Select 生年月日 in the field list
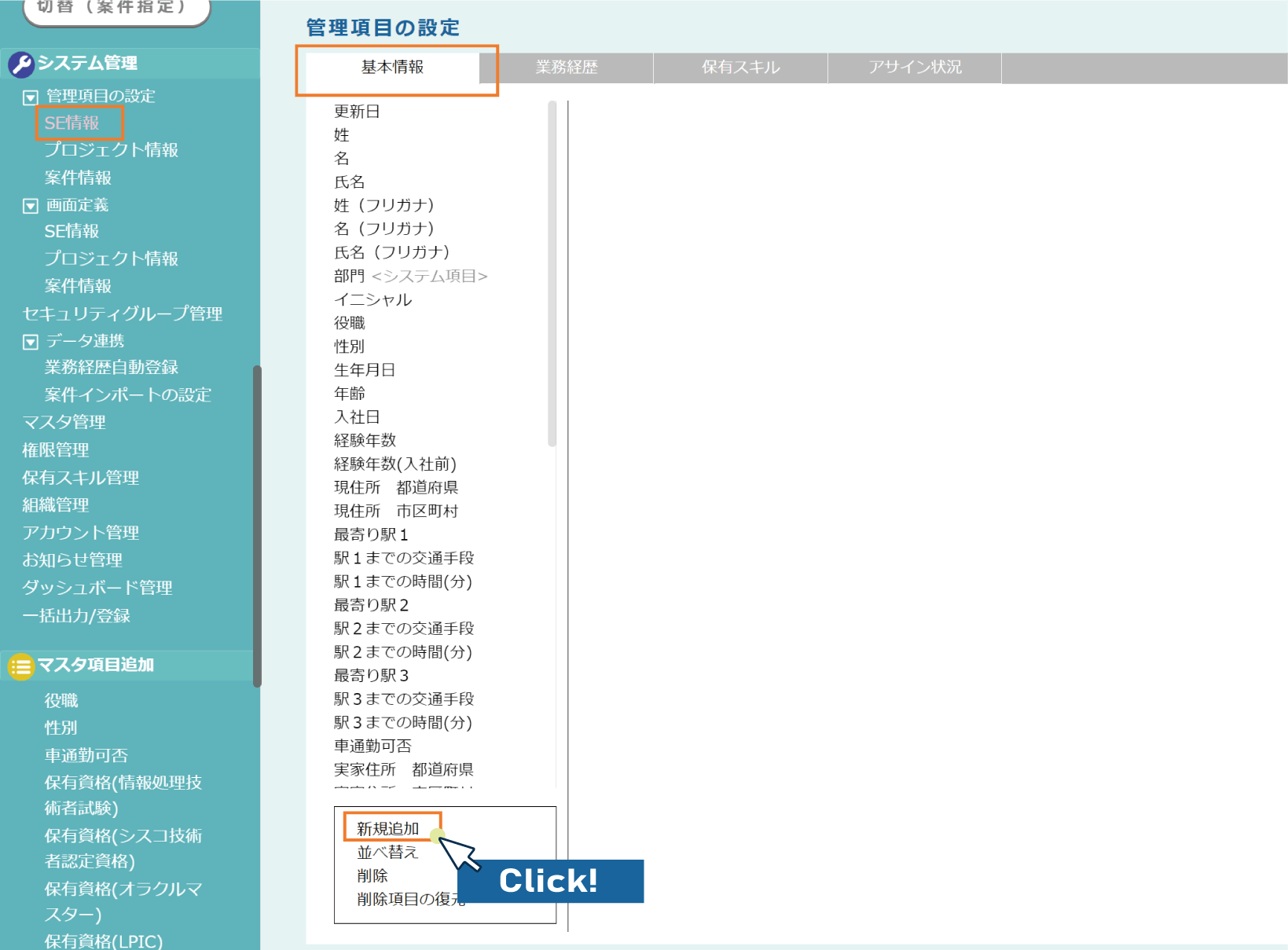 [x=365, y=370]
